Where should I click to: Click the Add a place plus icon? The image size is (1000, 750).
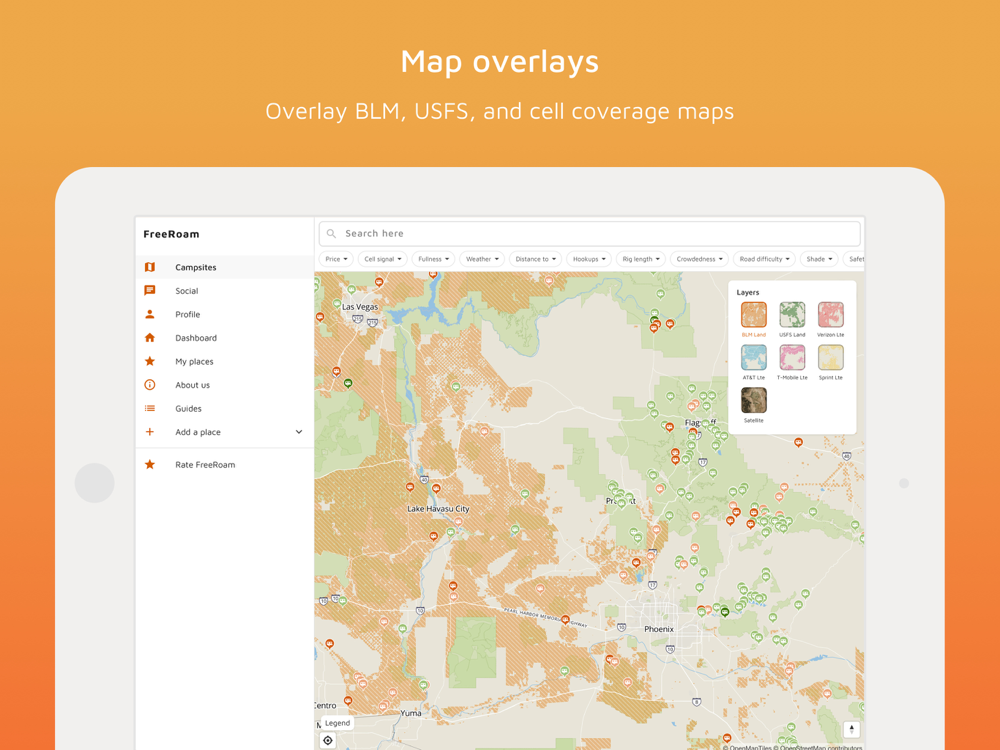pyautogui.click(x=150, y=432)
